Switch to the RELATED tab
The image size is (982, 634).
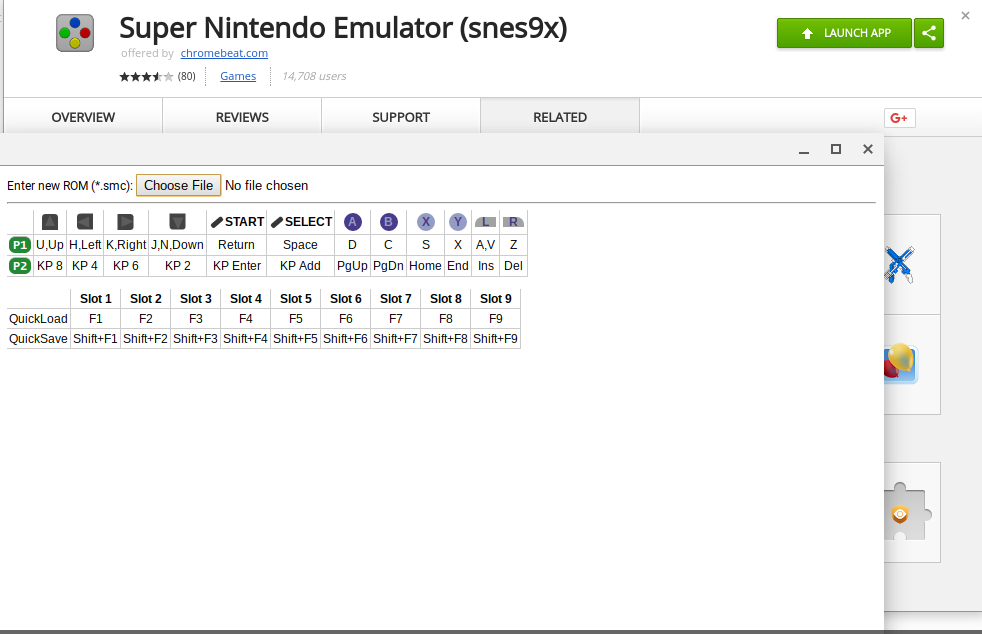(560, 117)
